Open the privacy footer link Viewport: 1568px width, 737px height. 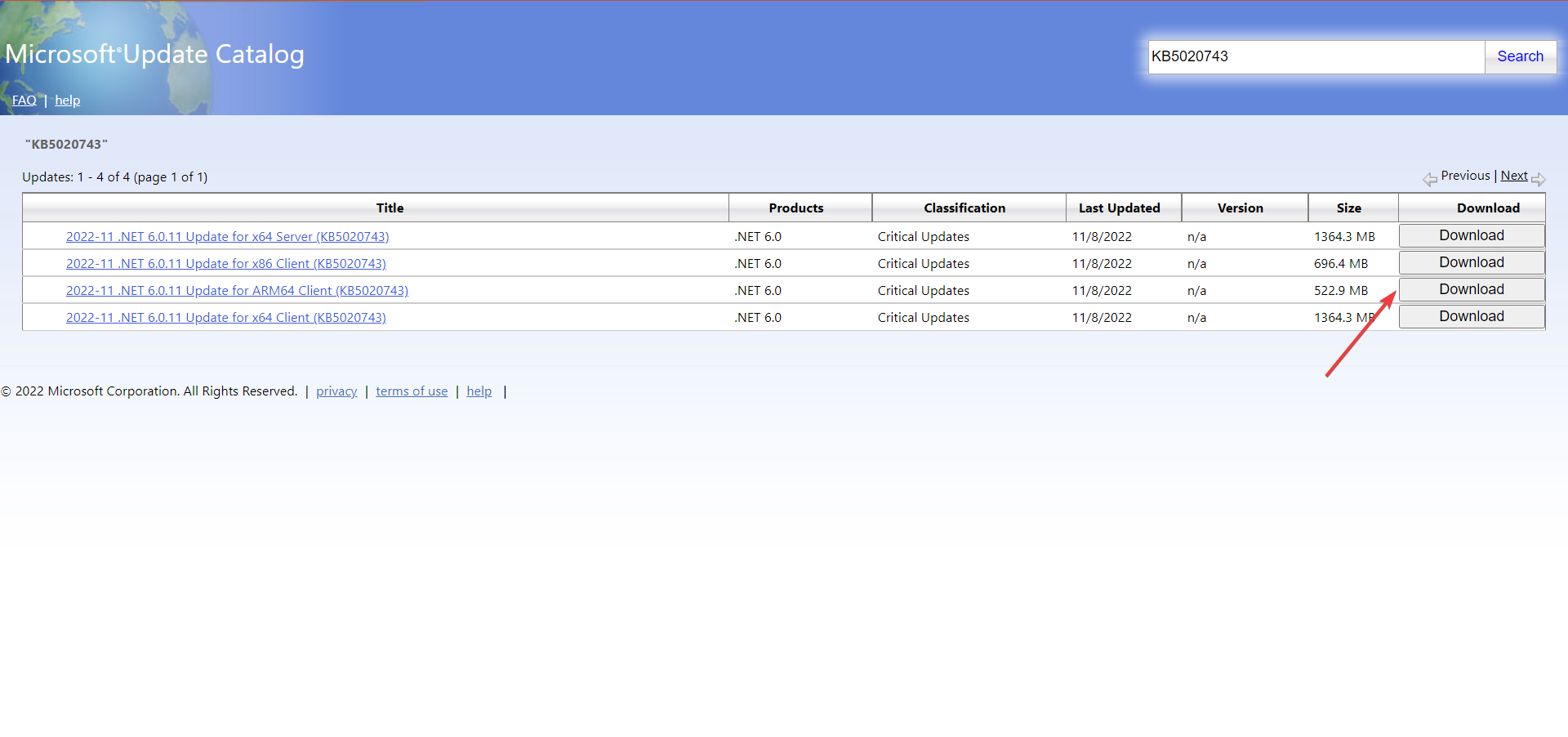tap(336, 391)
